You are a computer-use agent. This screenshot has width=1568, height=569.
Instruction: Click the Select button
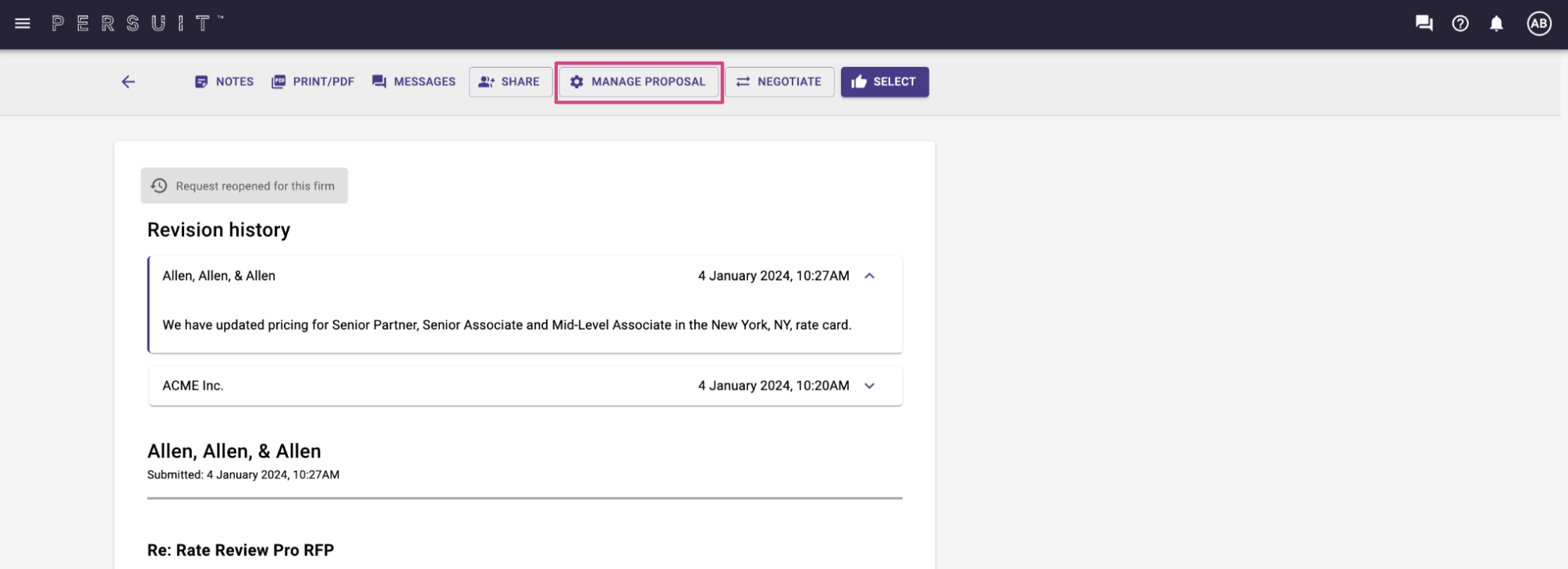tap(885, 82)
